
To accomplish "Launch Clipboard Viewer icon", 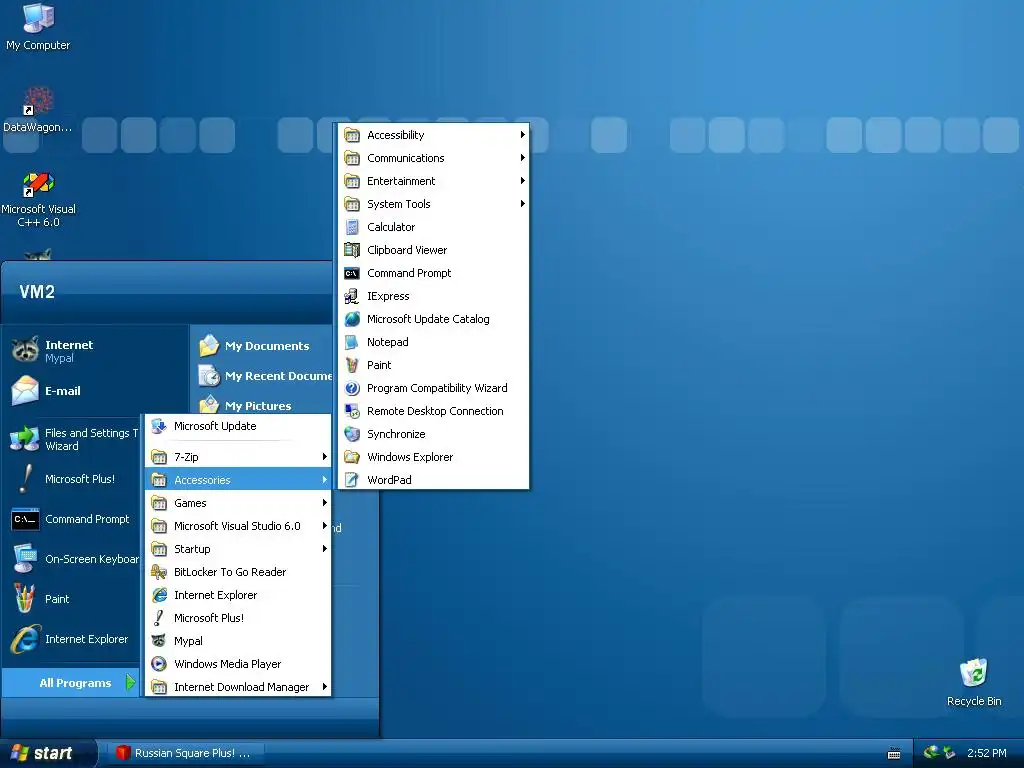I will pos(352,250).
